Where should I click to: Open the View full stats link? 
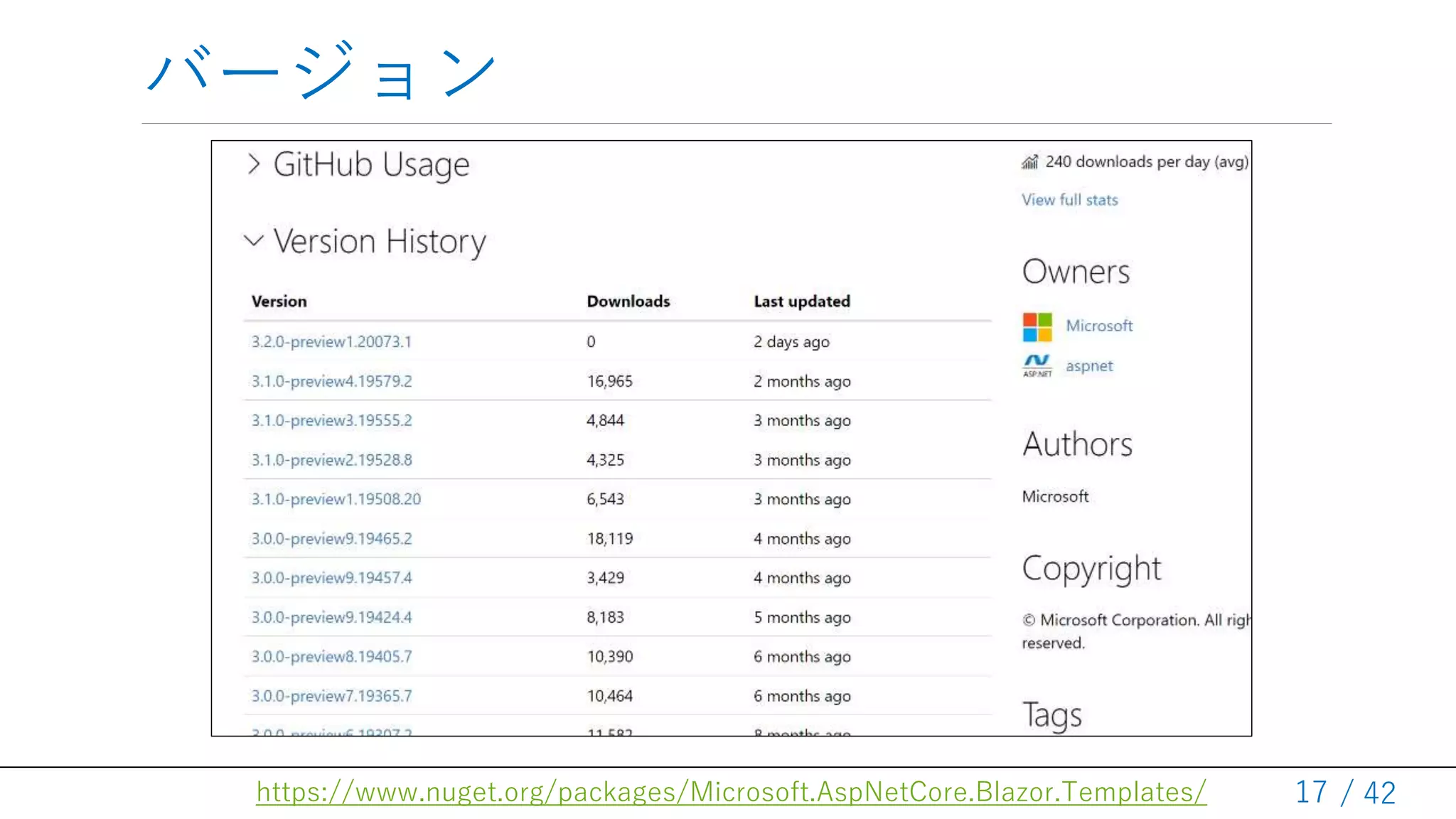1069,200
